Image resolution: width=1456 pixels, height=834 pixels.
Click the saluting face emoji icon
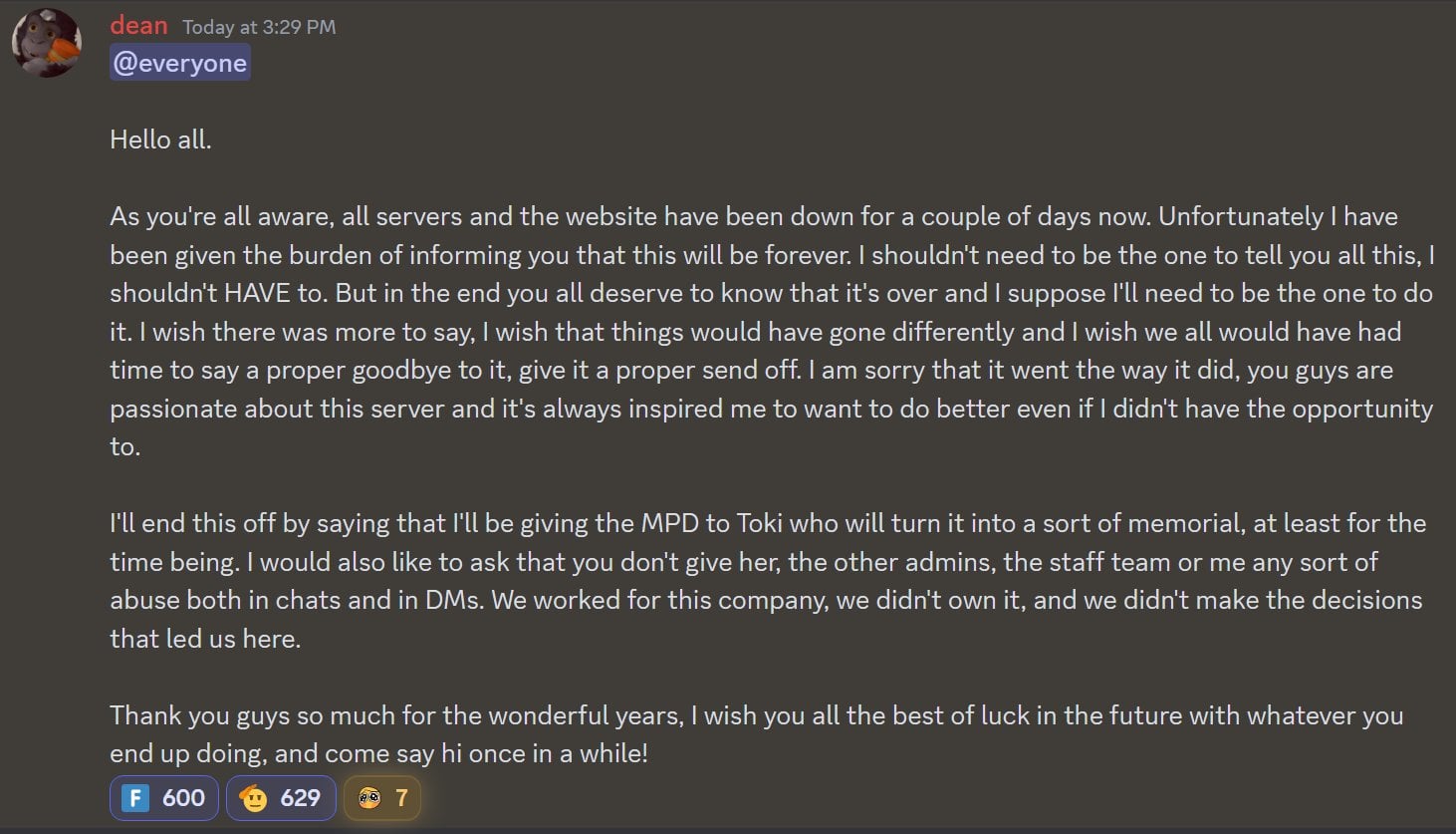[x=254, y=798]
